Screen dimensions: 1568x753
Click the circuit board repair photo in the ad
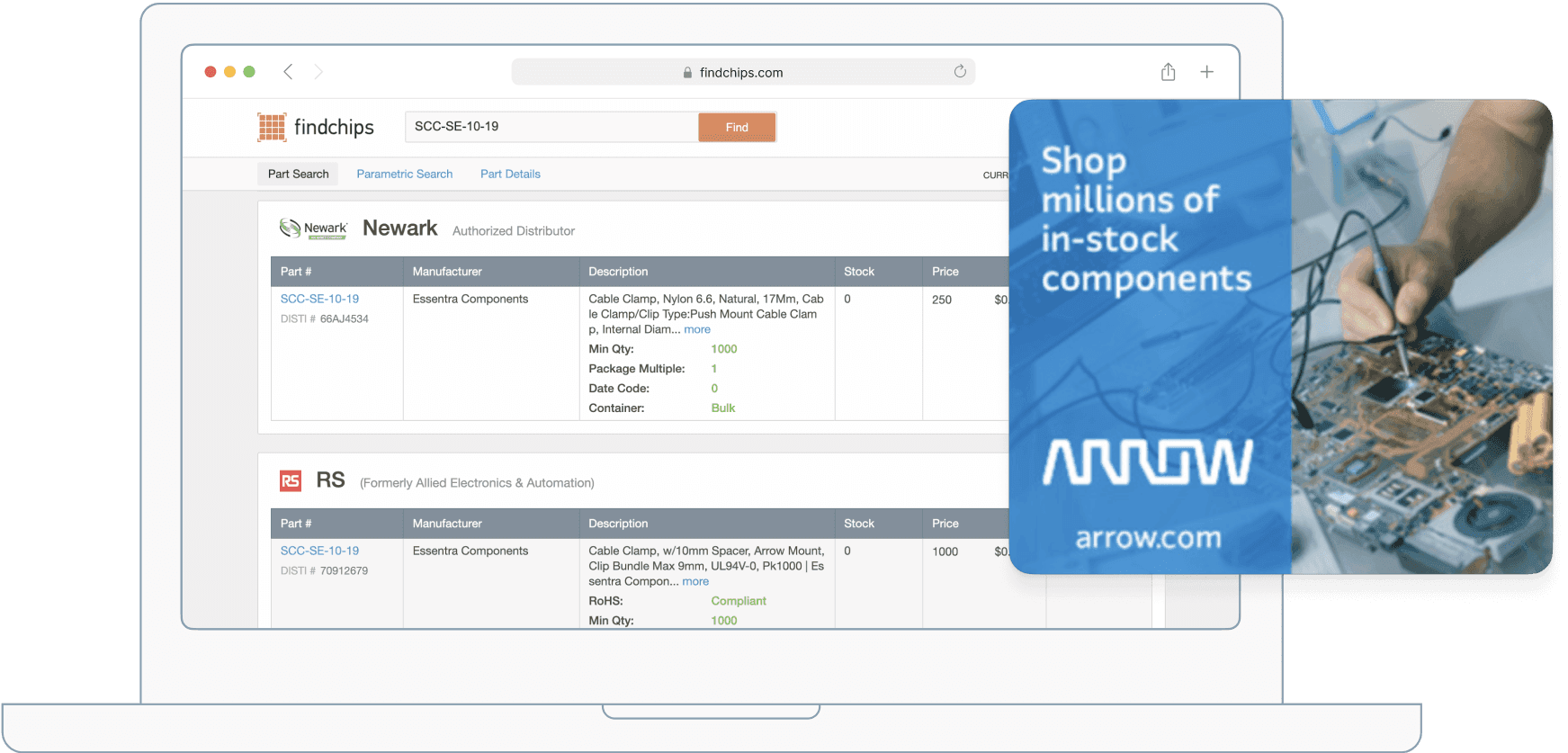(x=1421, y=336)
